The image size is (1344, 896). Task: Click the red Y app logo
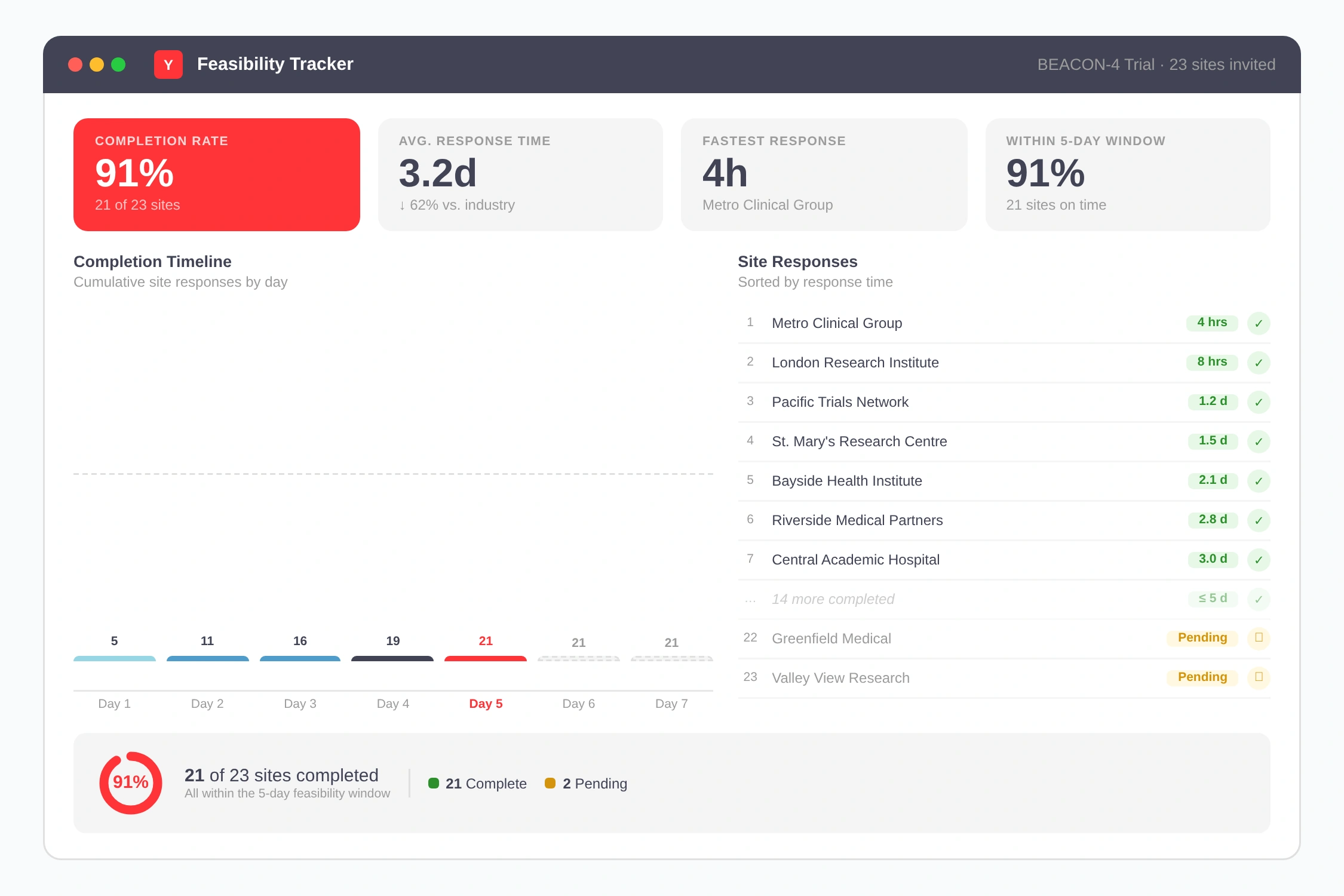[168, 65]
